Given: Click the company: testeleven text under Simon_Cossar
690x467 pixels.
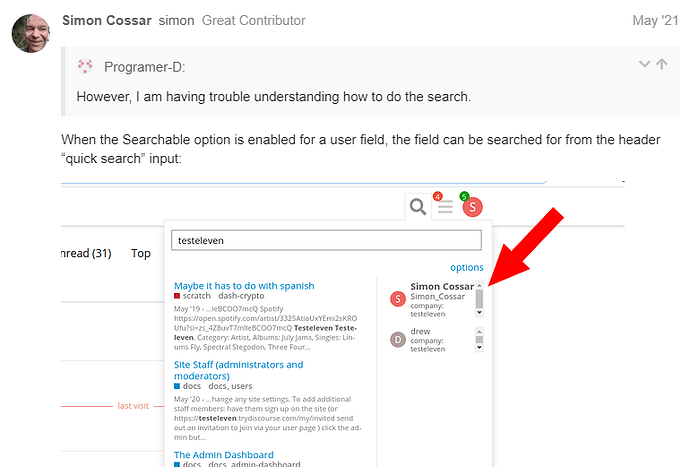Looking at the screenshot, I should coord(428,310).
